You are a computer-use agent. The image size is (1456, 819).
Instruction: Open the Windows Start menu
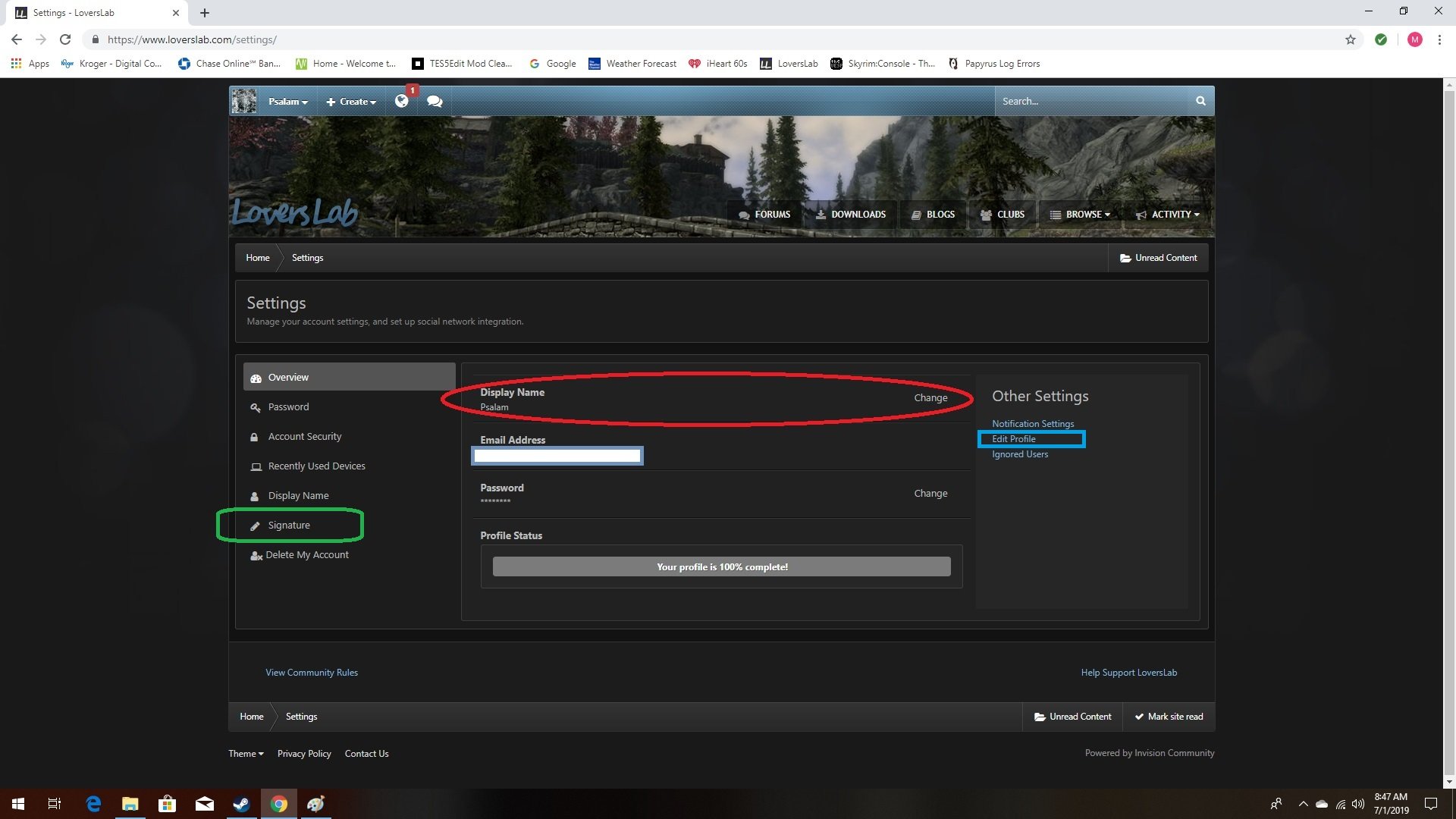(18, 804)
